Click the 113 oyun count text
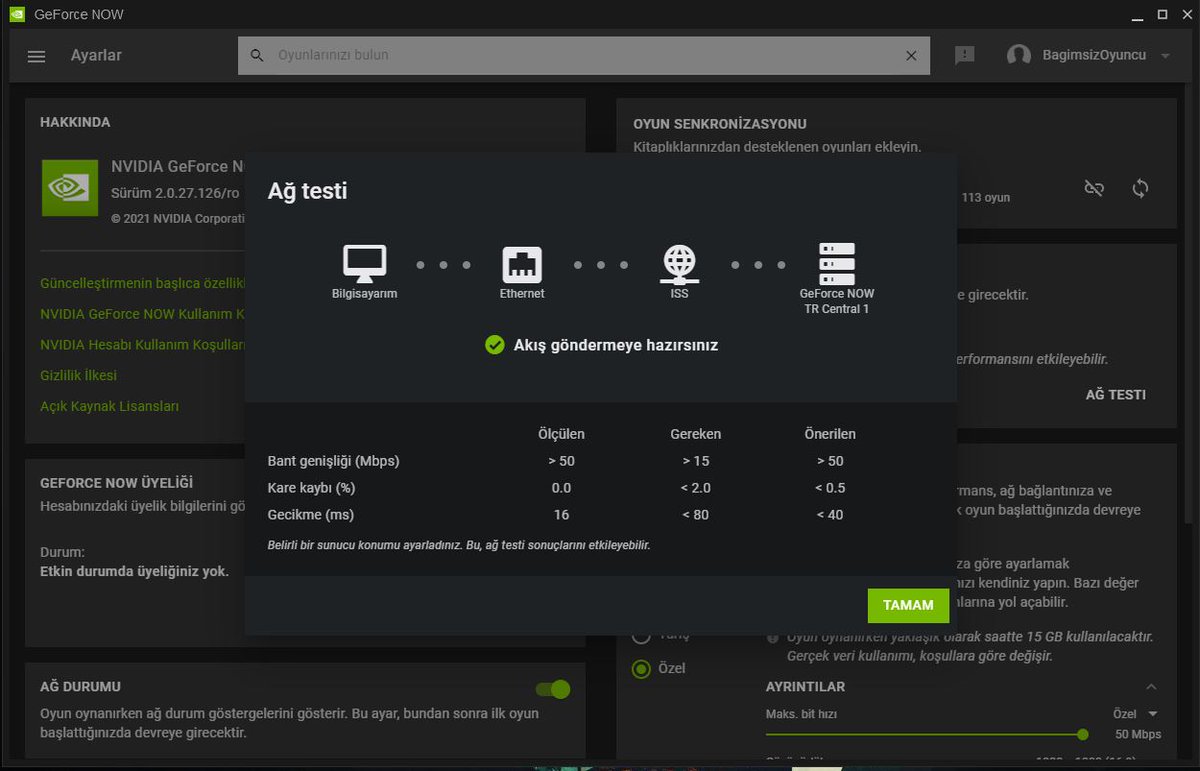Image resolution: width=1200 pixels, height=771 pixels. pos(986,198)
